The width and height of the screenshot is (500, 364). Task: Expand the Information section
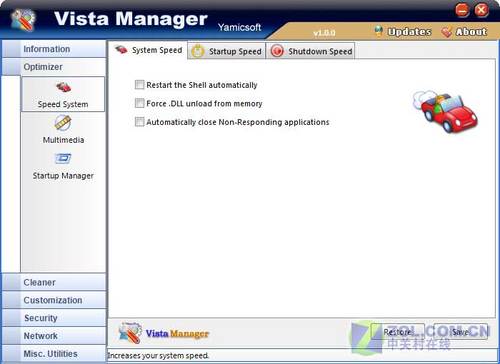pos(54,49)
